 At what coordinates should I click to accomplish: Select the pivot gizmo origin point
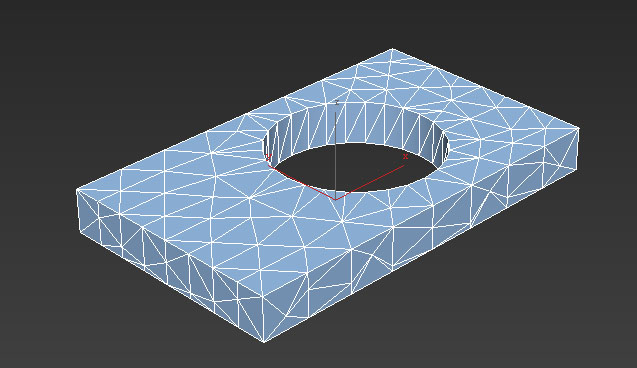(x=335, y=199)
